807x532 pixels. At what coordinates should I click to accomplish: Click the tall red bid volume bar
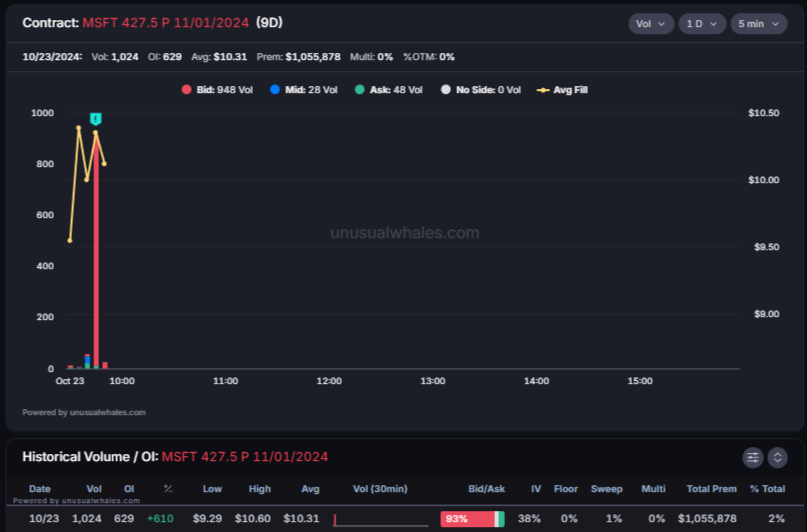tap(96, 252)
